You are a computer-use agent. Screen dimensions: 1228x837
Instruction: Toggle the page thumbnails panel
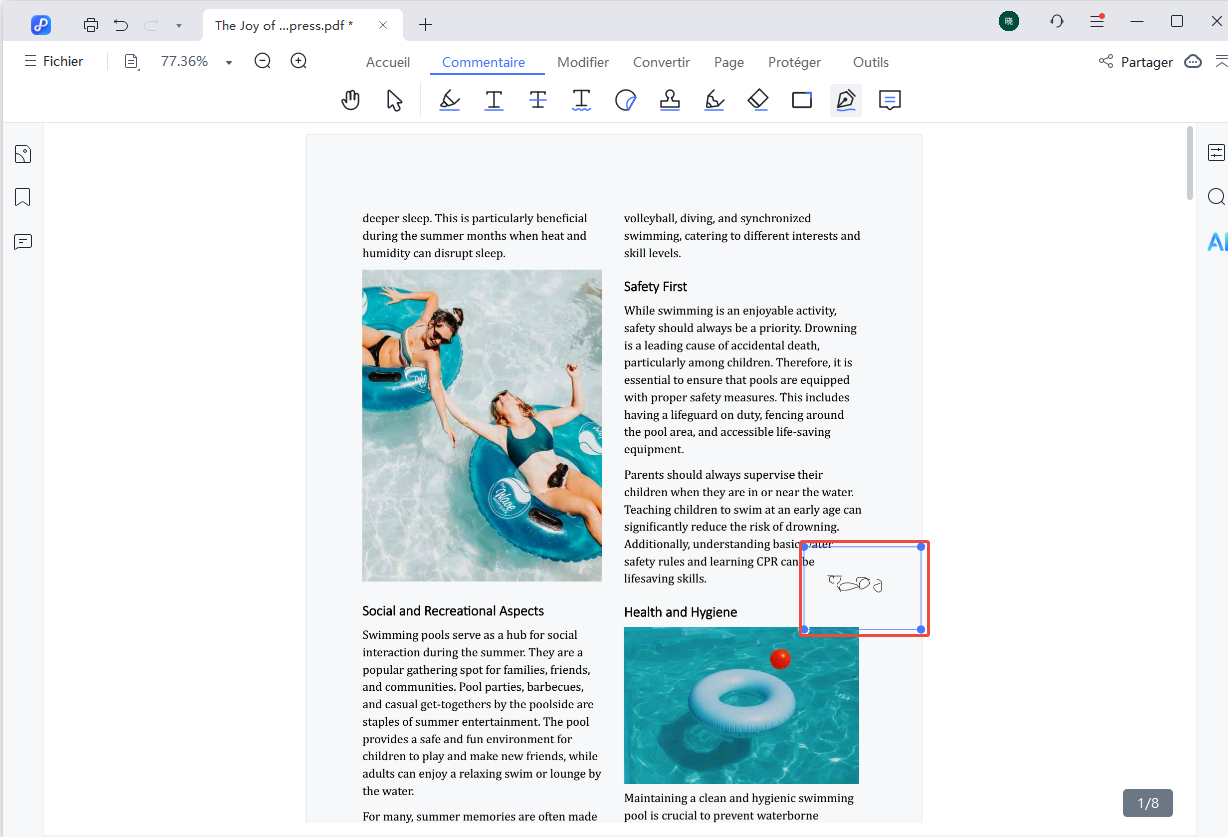(x=23, y=154)
